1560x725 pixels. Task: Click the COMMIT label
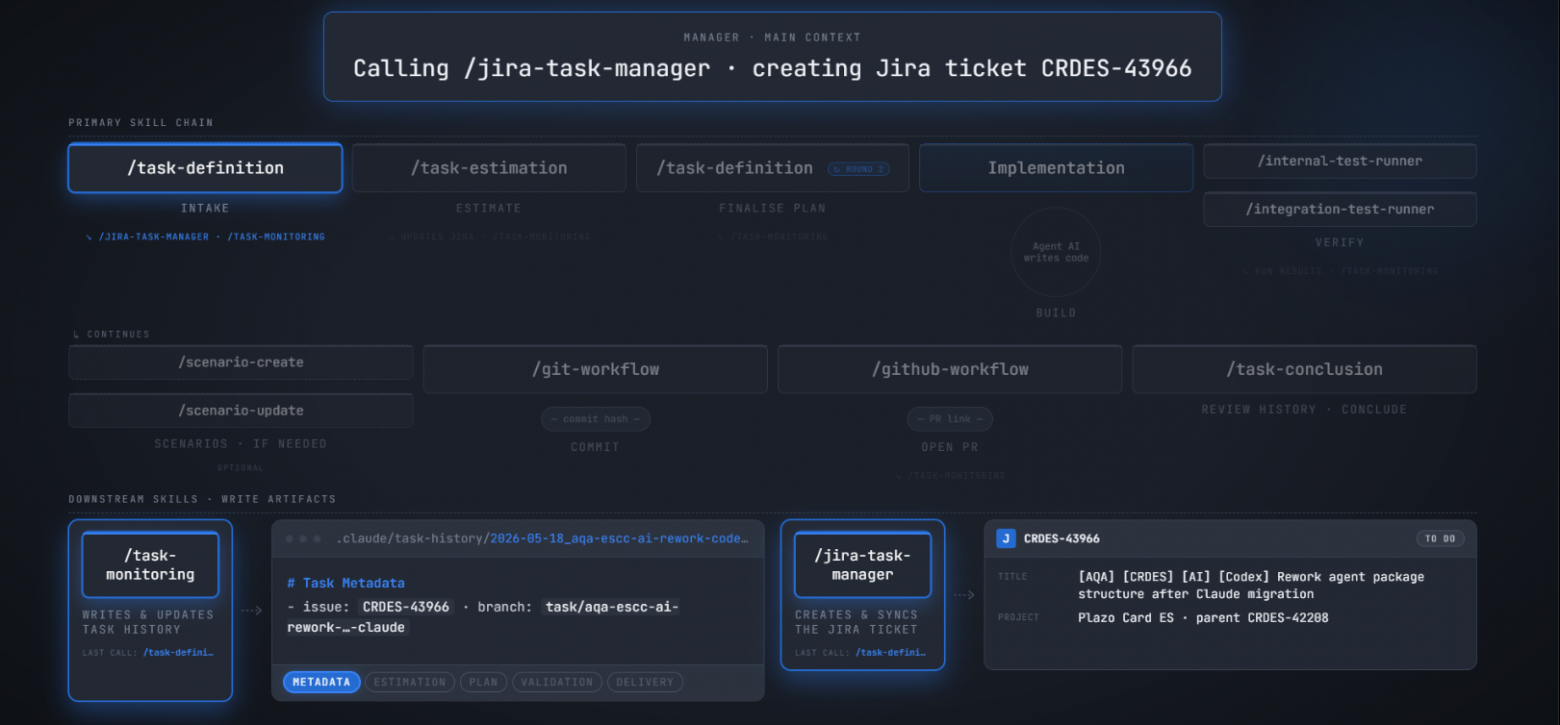(595, 447)
